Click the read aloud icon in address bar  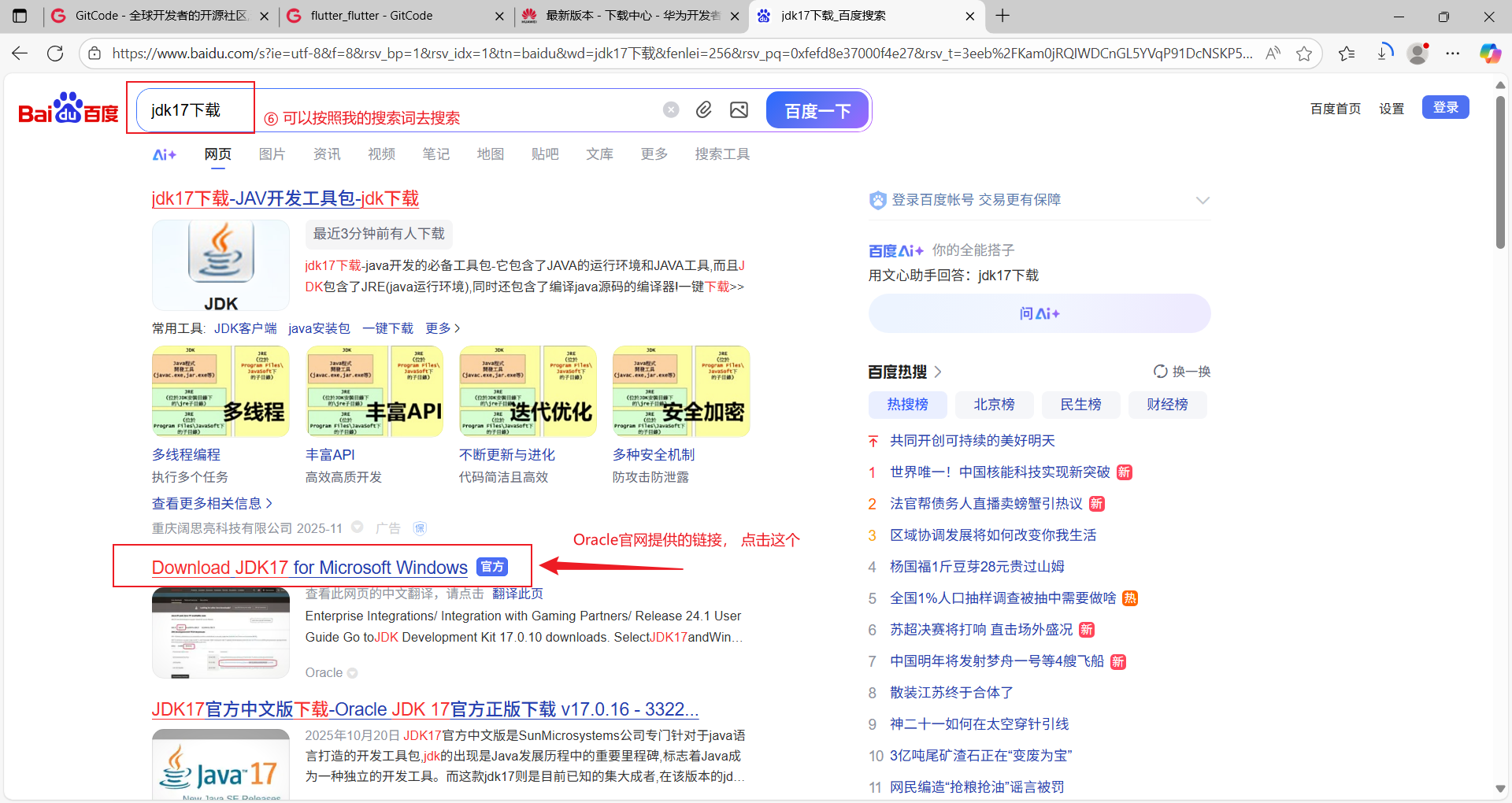(1273, 54)
